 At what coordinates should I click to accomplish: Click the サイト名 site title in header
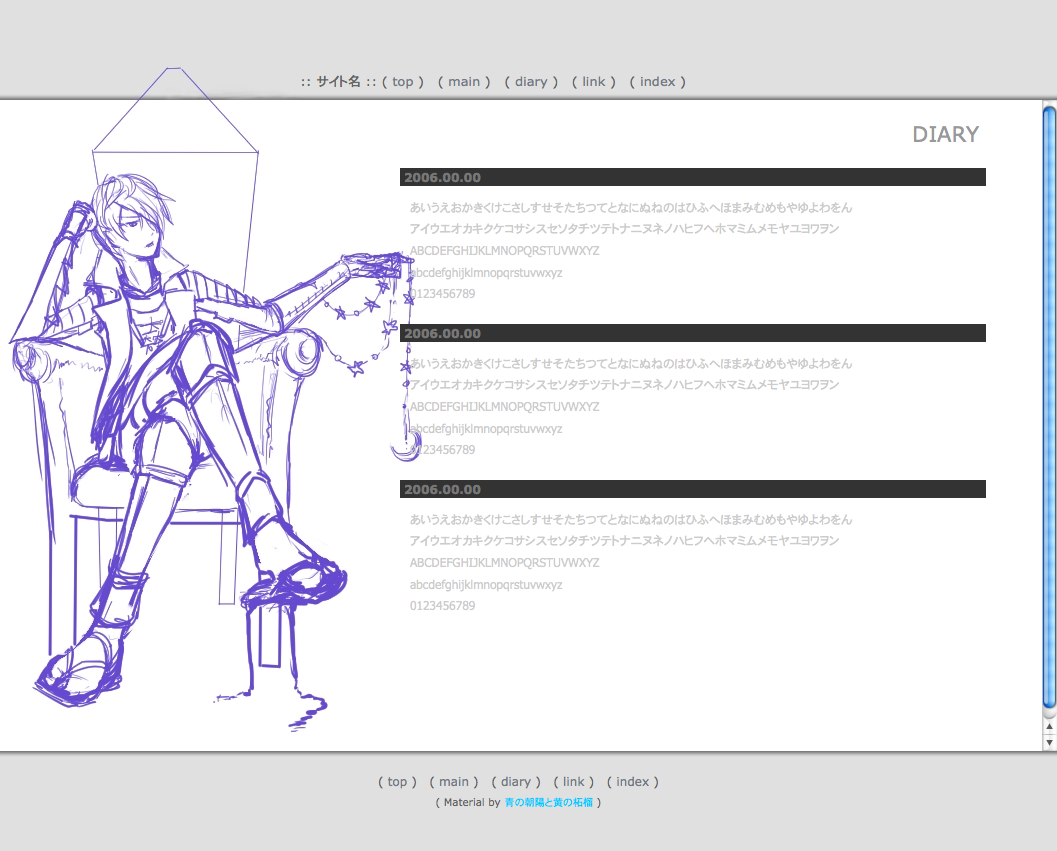[x=338, y=82]
